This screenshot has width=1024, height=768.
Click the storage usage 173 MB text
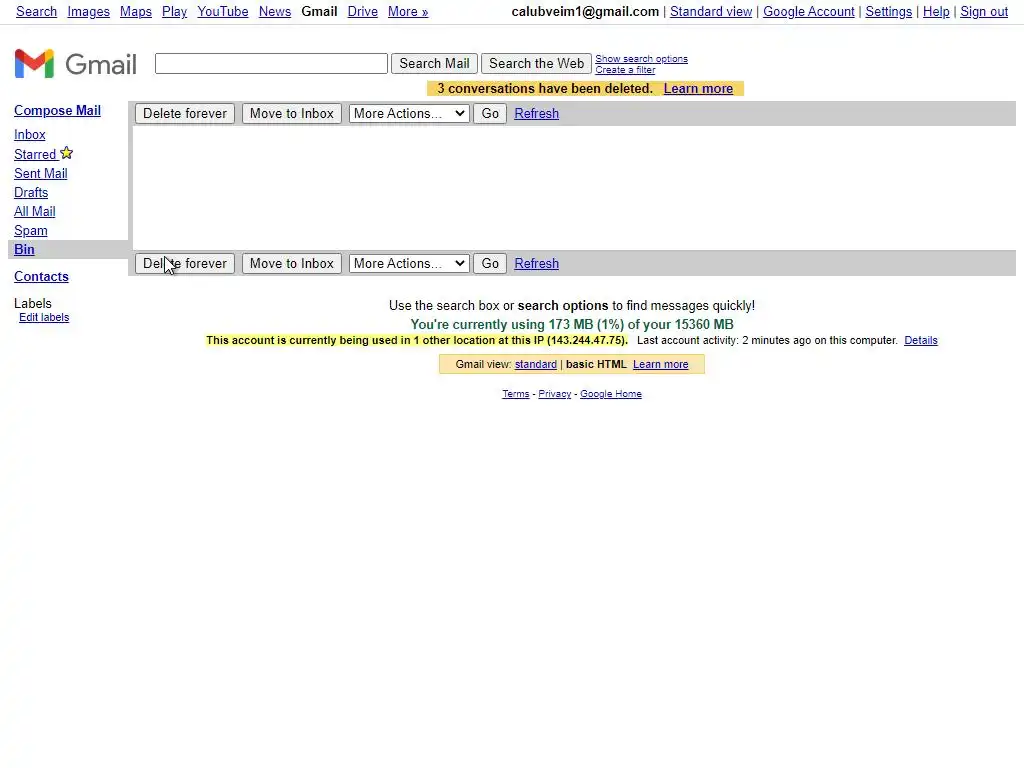click(572, 325)
